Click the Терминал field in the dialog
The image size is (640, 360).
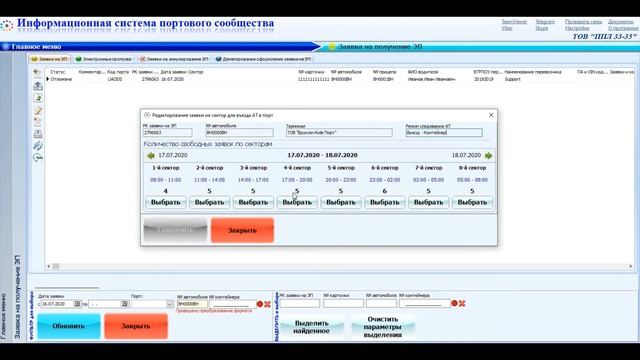click(339, 133)
